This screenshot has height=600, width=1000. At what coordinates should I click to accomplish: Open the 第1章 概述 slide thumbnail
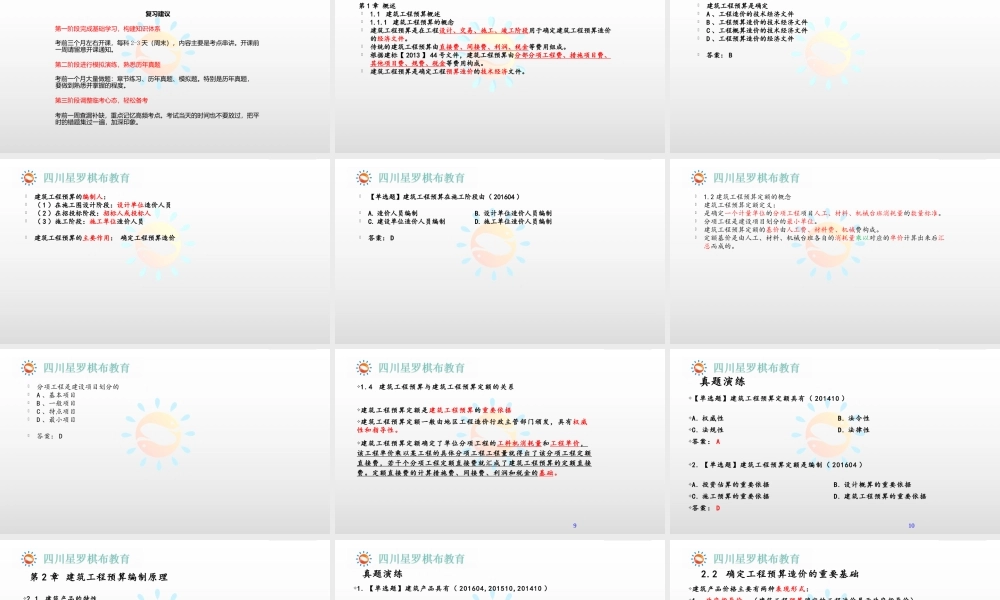point(499,76)
